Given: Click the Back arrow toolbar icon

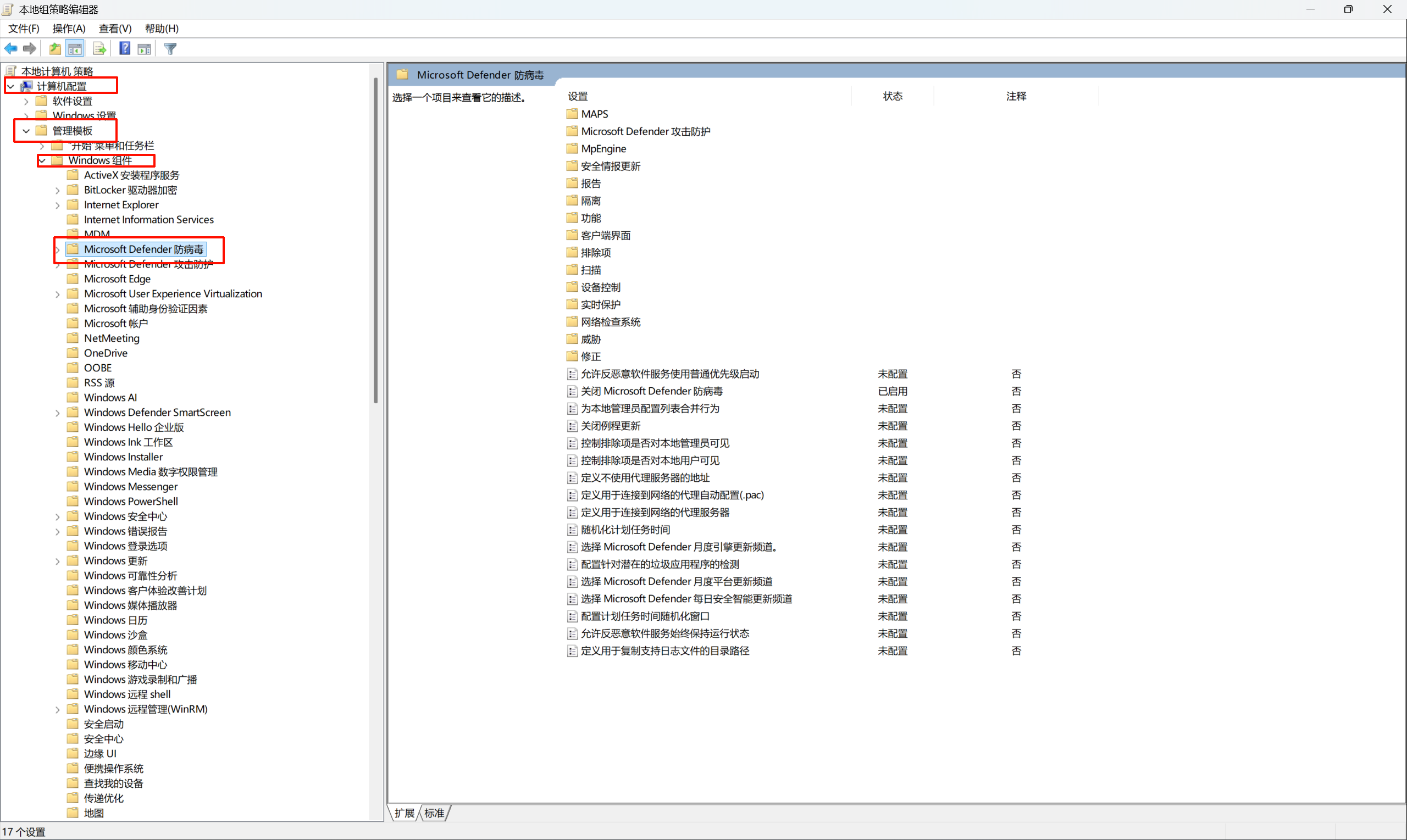Looking at the screenshot, I should click(x=11, y=49).
